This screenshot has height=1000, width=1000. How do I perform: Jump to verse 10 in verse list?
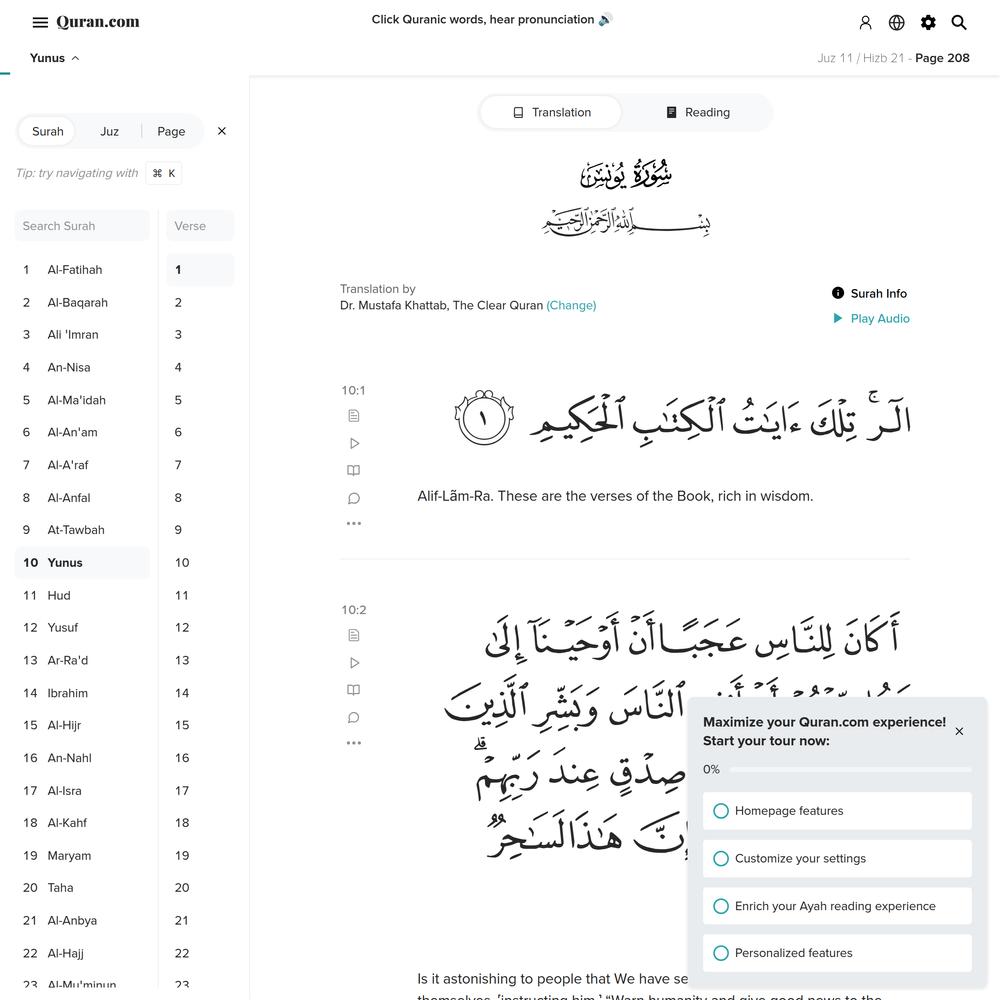[x=200, y=562]
